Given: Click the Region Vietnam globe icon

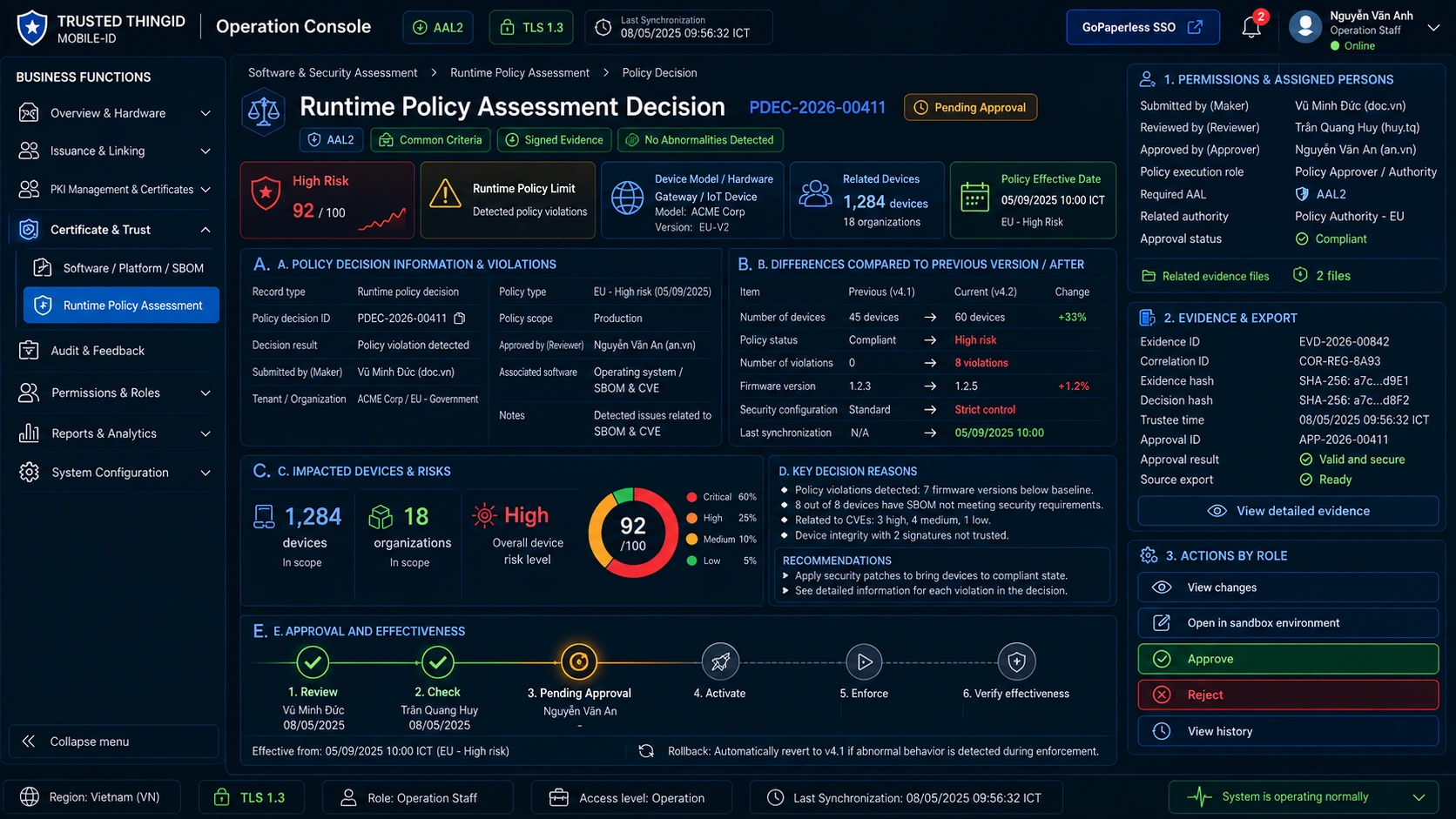Looking at the screenshot, I should tap(30, 797).
